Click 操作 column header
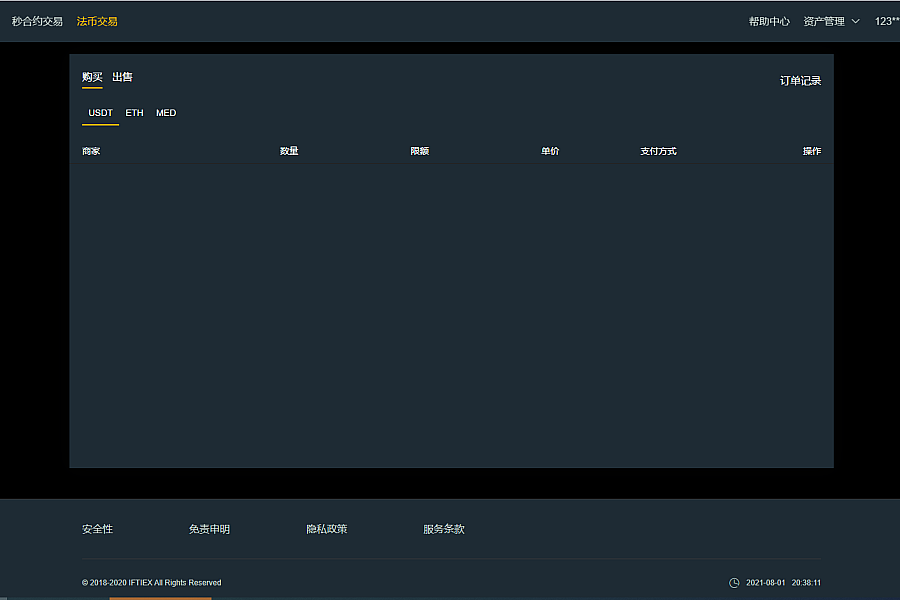This screenshot has width=900, height=600. 812,151
